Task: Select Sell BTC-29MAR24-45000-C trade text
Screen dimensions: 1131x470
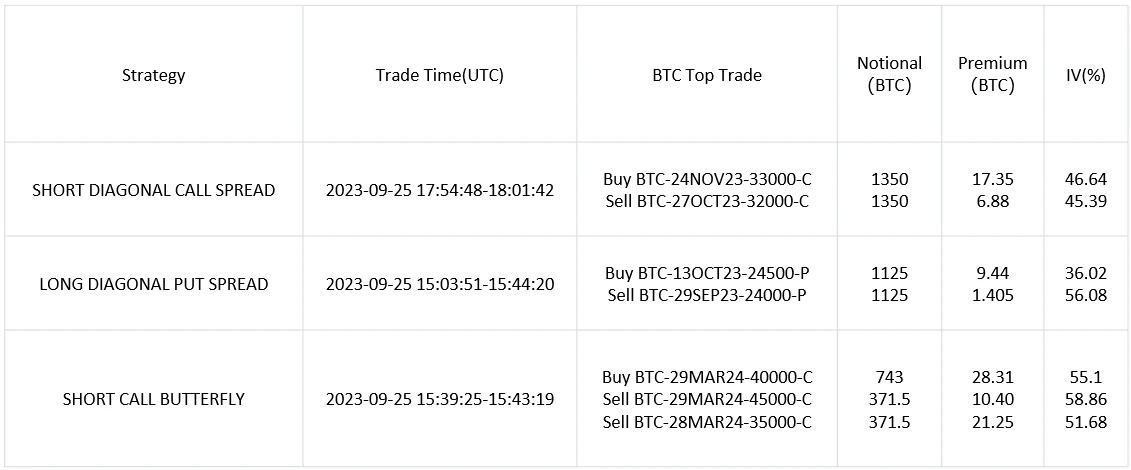Action: [707, 399]
